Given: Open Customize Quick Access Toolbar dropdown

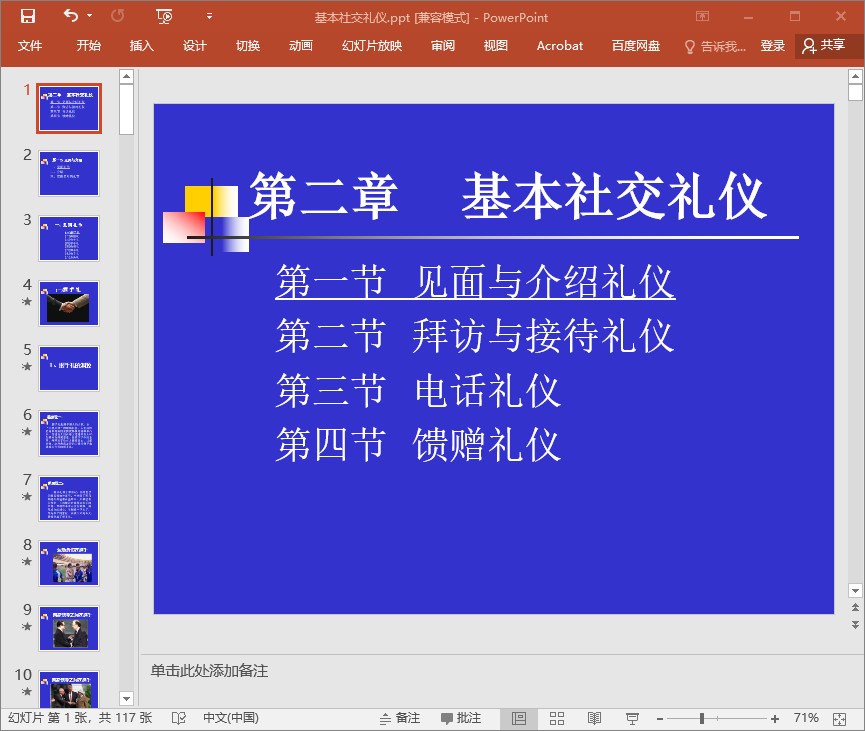Looking at the screenshot, I should point(209,16).
